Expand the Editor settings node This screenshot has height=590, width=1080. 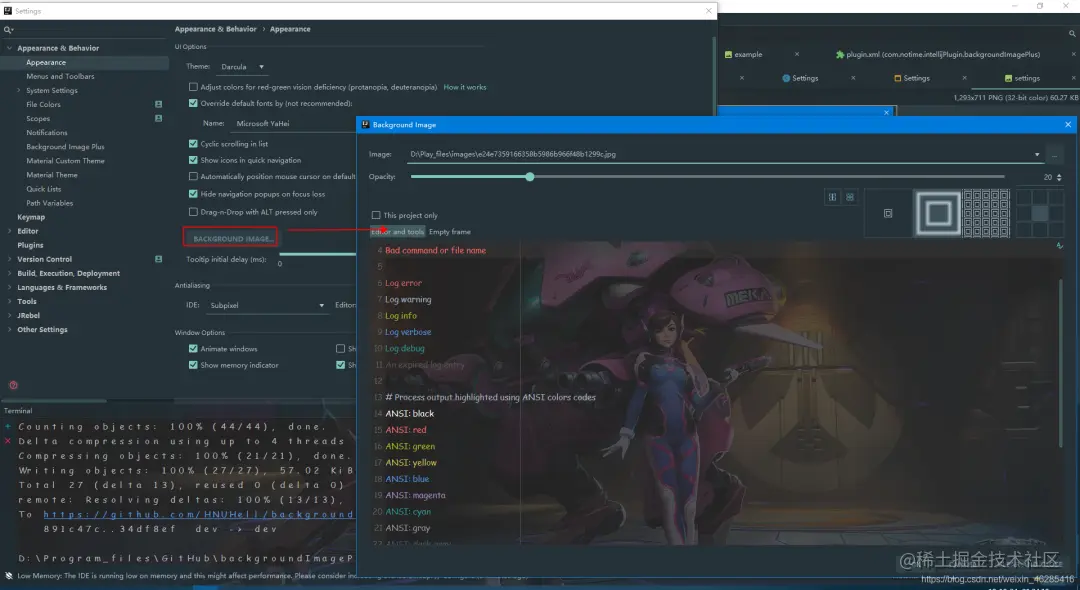[9, 231]
